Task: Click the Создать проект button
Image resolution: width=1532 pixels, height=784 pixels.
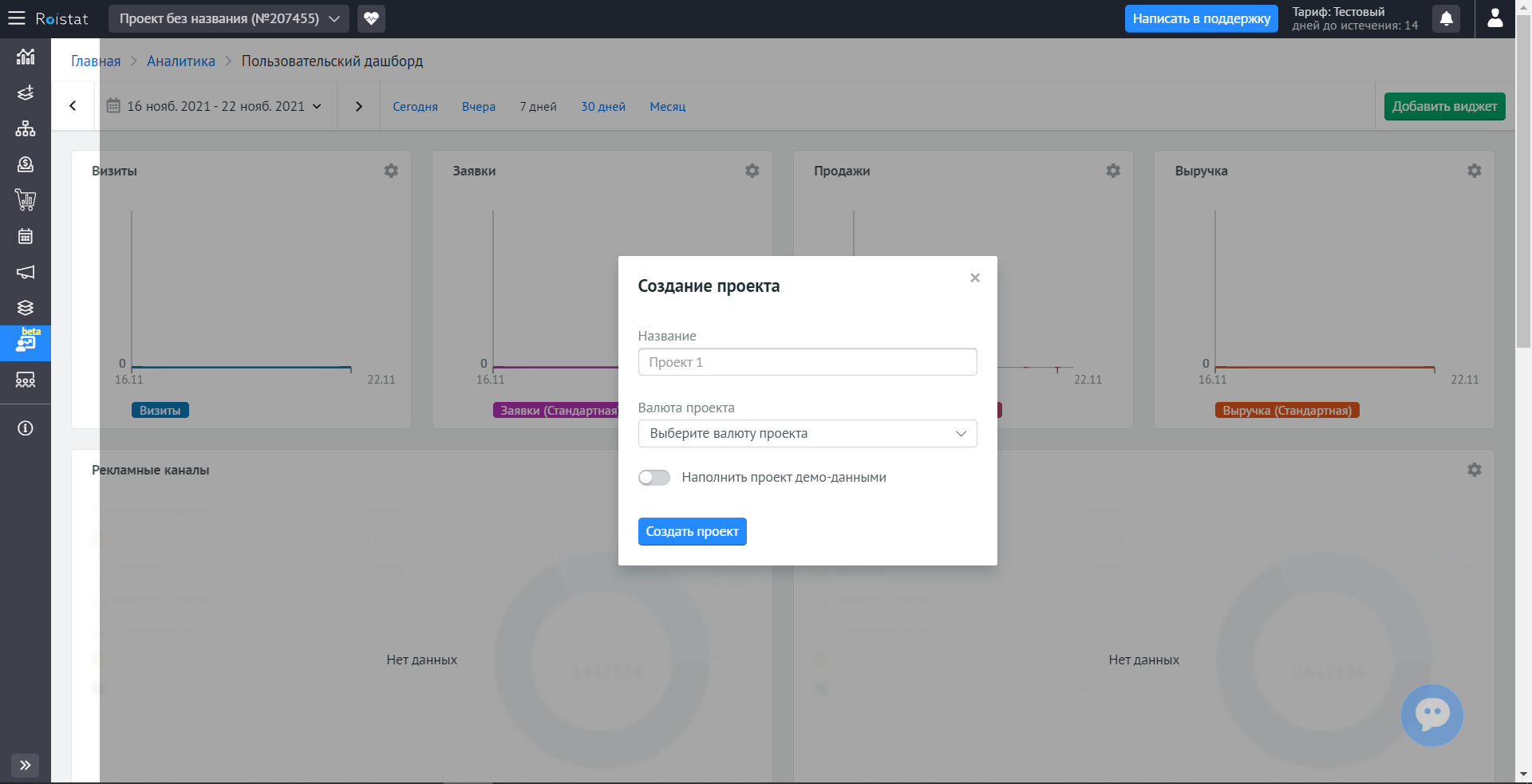Action: coord(693,532)
